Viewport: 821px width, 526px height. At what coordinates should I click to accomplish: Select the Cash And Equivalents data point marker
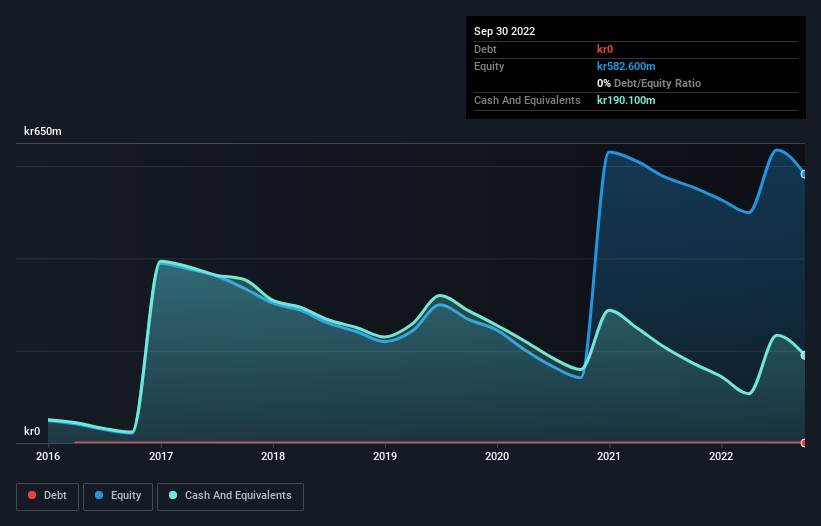pyautogui.click(x=804, y=355)
